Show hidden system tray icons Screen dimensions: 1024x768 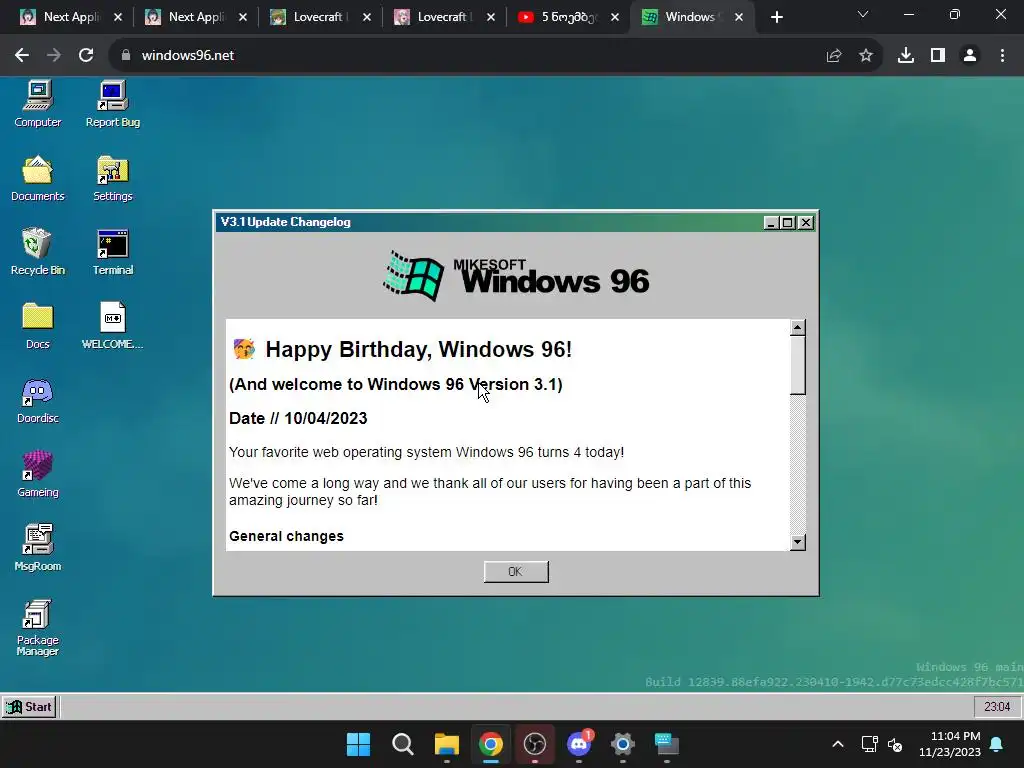pyautogui.click(x=838, y=744)
